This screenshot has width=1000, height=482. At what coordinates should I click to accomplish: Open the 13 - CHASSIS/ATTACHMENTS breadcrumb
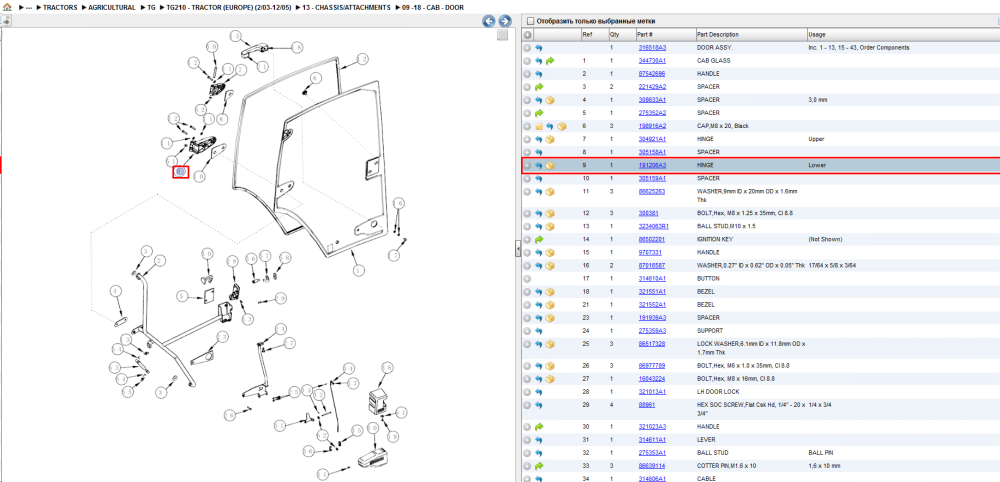346,8
